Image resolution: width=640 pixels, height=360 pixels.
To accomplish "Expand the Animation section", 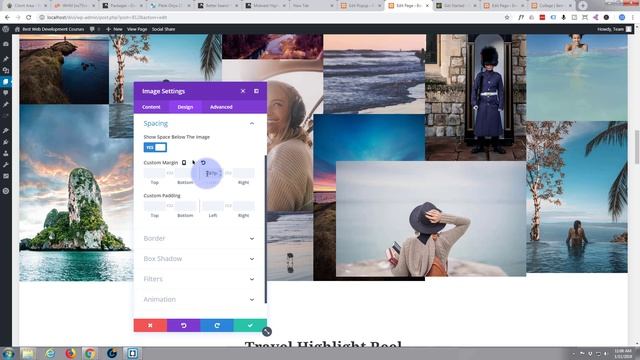I will (200, 299).
